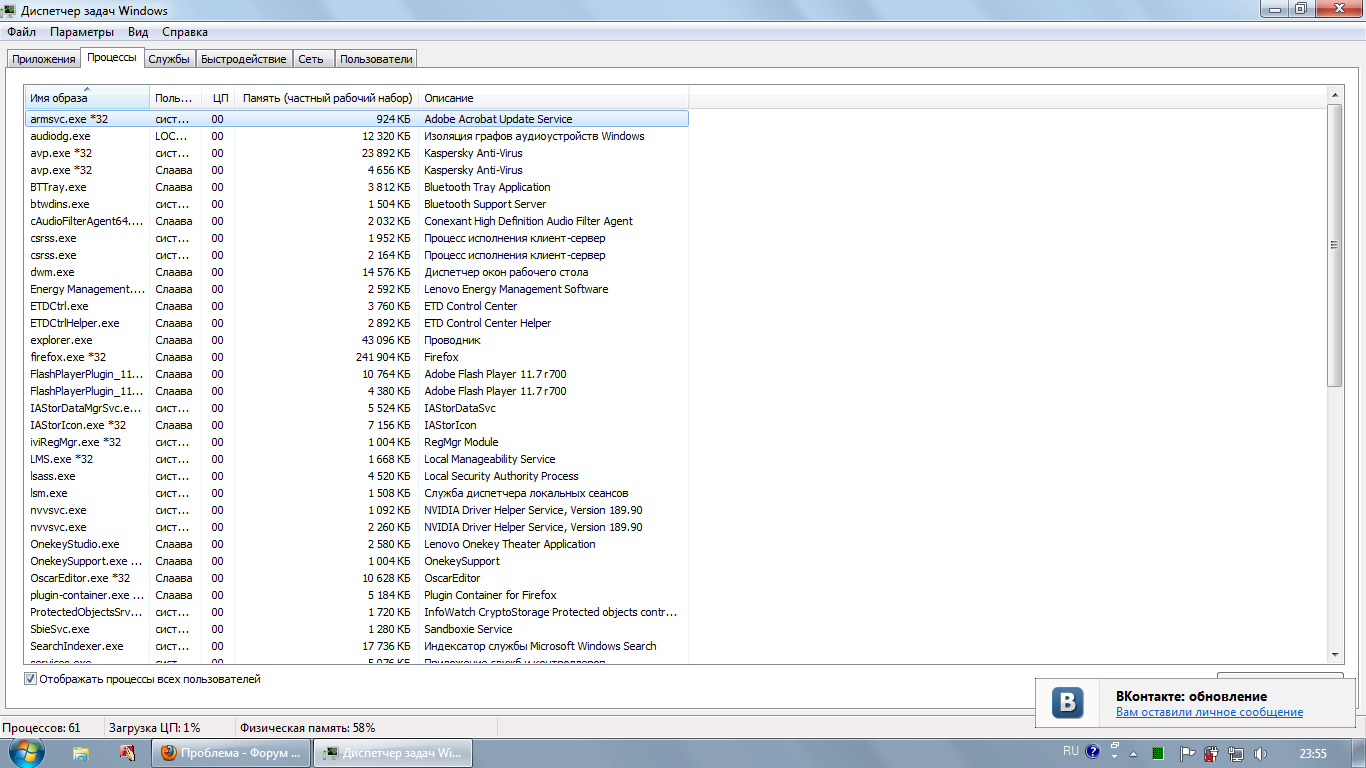The height and width of the screenshot is (768, 1366).
Task: Show hidden tray icons arrow
Action: click(1134, 754)
